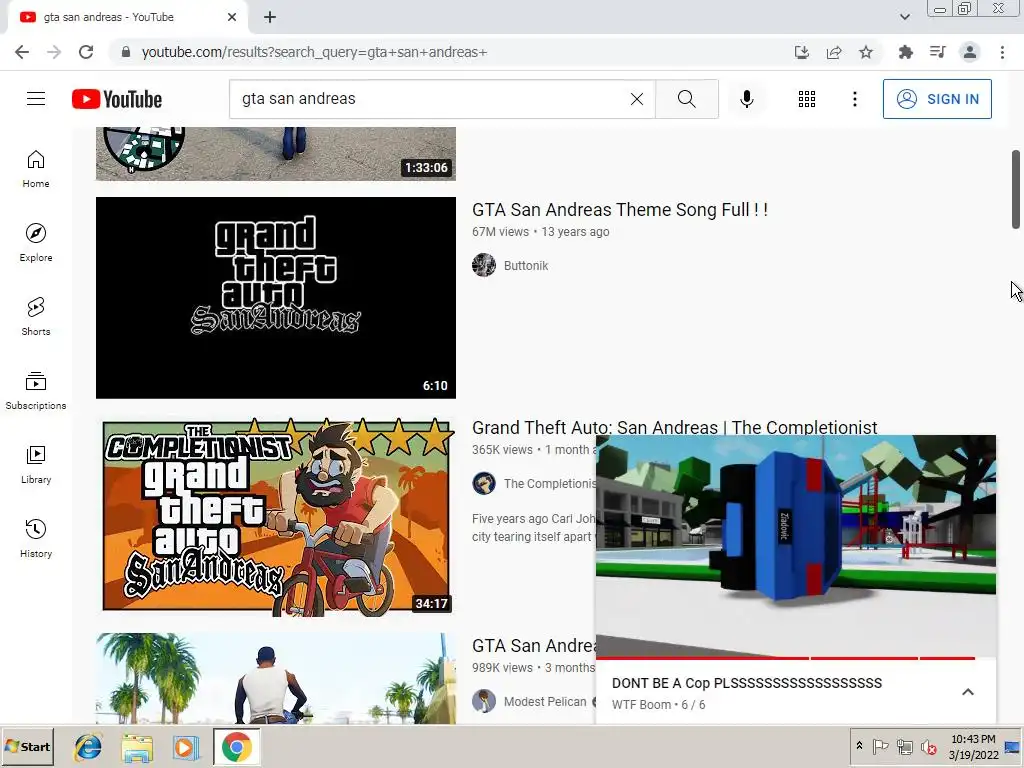
Task: Show hidden tray icons arrow
Action: (859, 746)
